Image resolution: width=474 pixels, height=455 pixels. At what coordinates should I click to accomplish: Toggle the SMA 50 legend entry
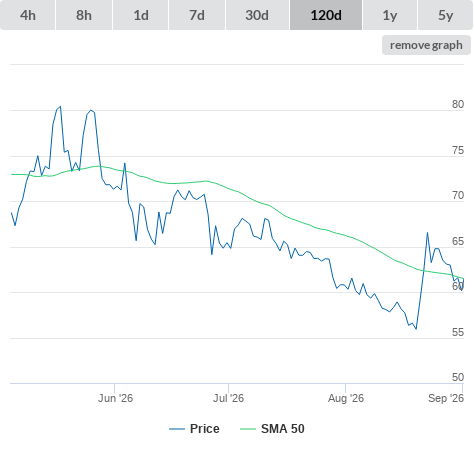click(x=283, y=429)
